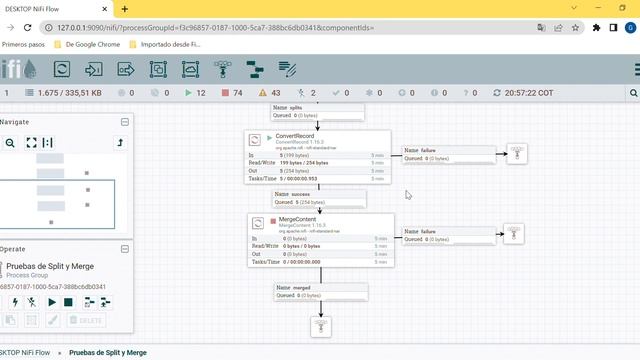The image size is (640, 360).
Task: Open the Primeros pasos bookmark
Action: tap(23, 44)
